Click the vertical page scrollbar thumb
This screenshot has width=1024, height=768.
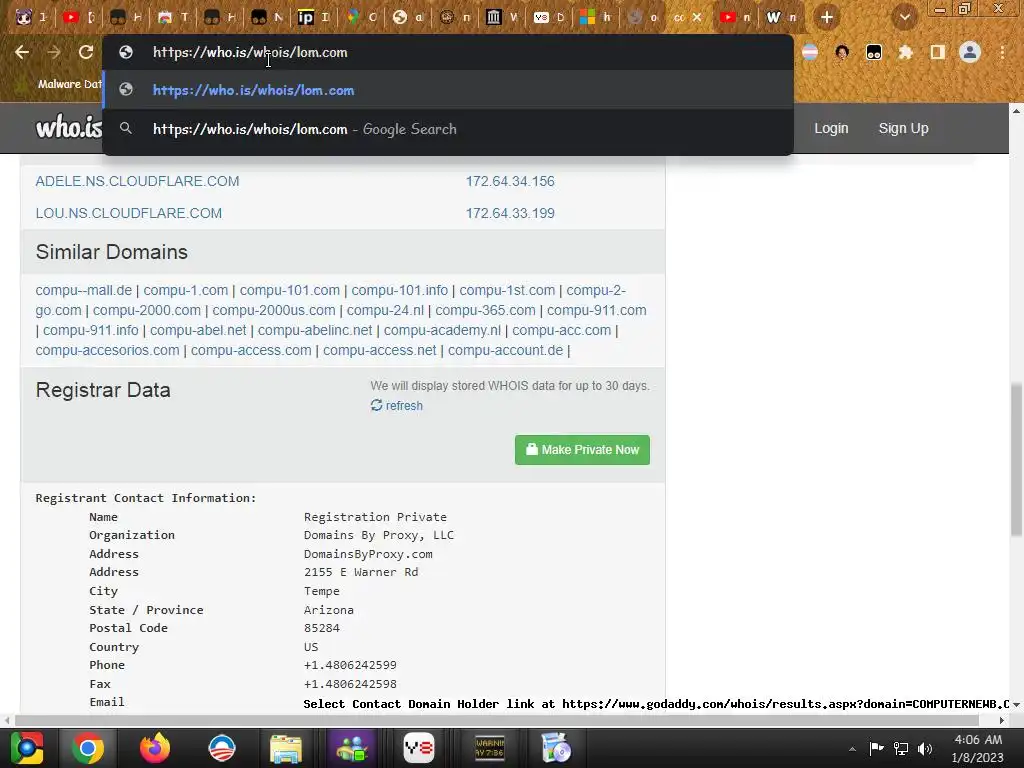coord(1016,458)
